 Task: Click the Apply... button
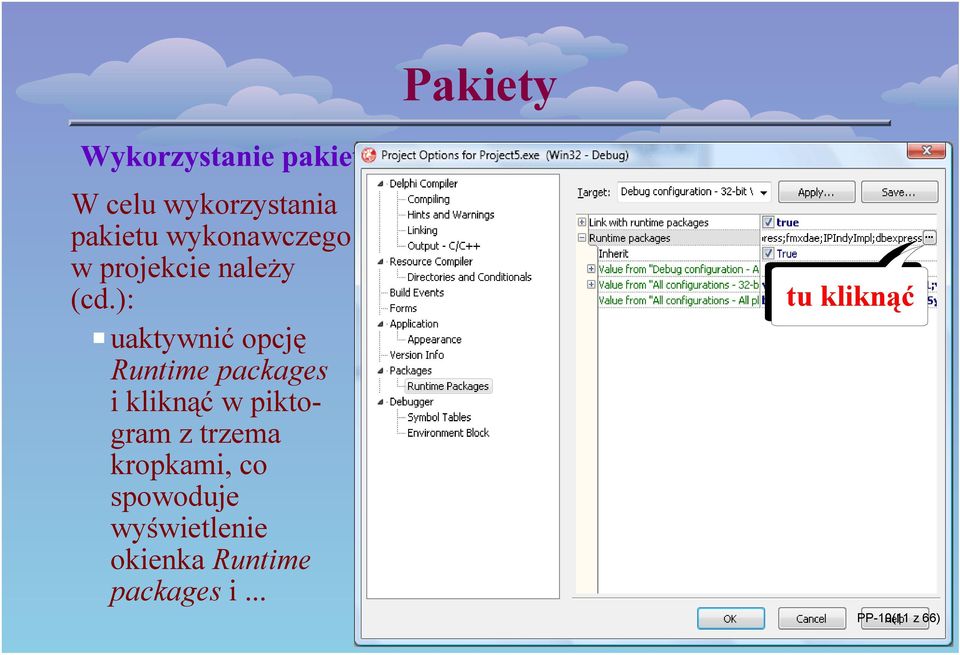coord(816,192)
